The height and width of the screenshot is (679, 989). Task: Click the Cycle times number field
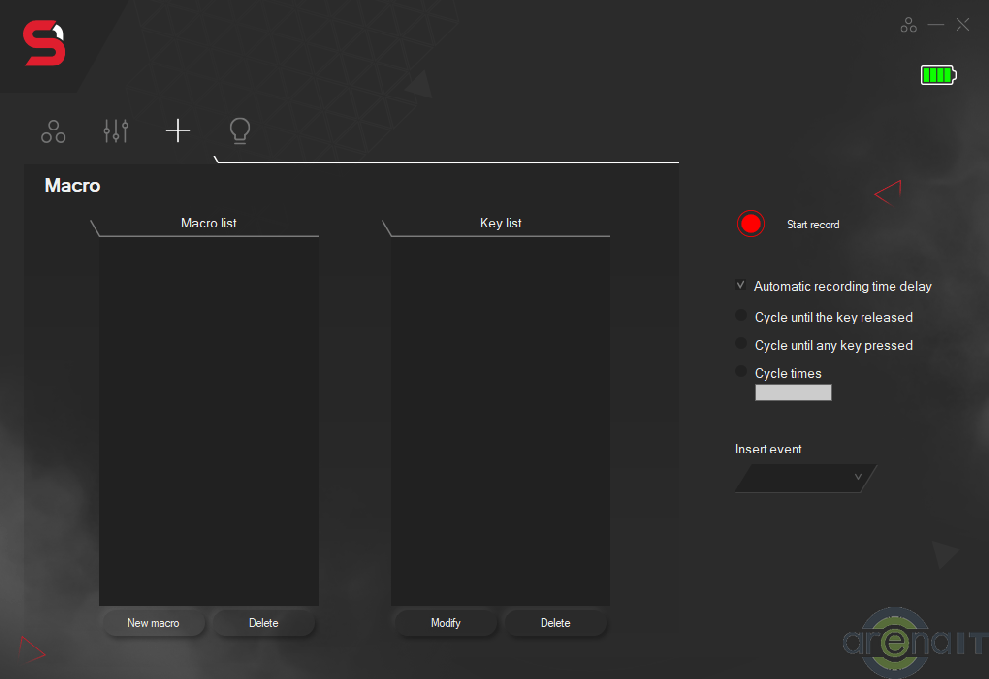pyautogui.click(x=793, y=393)
